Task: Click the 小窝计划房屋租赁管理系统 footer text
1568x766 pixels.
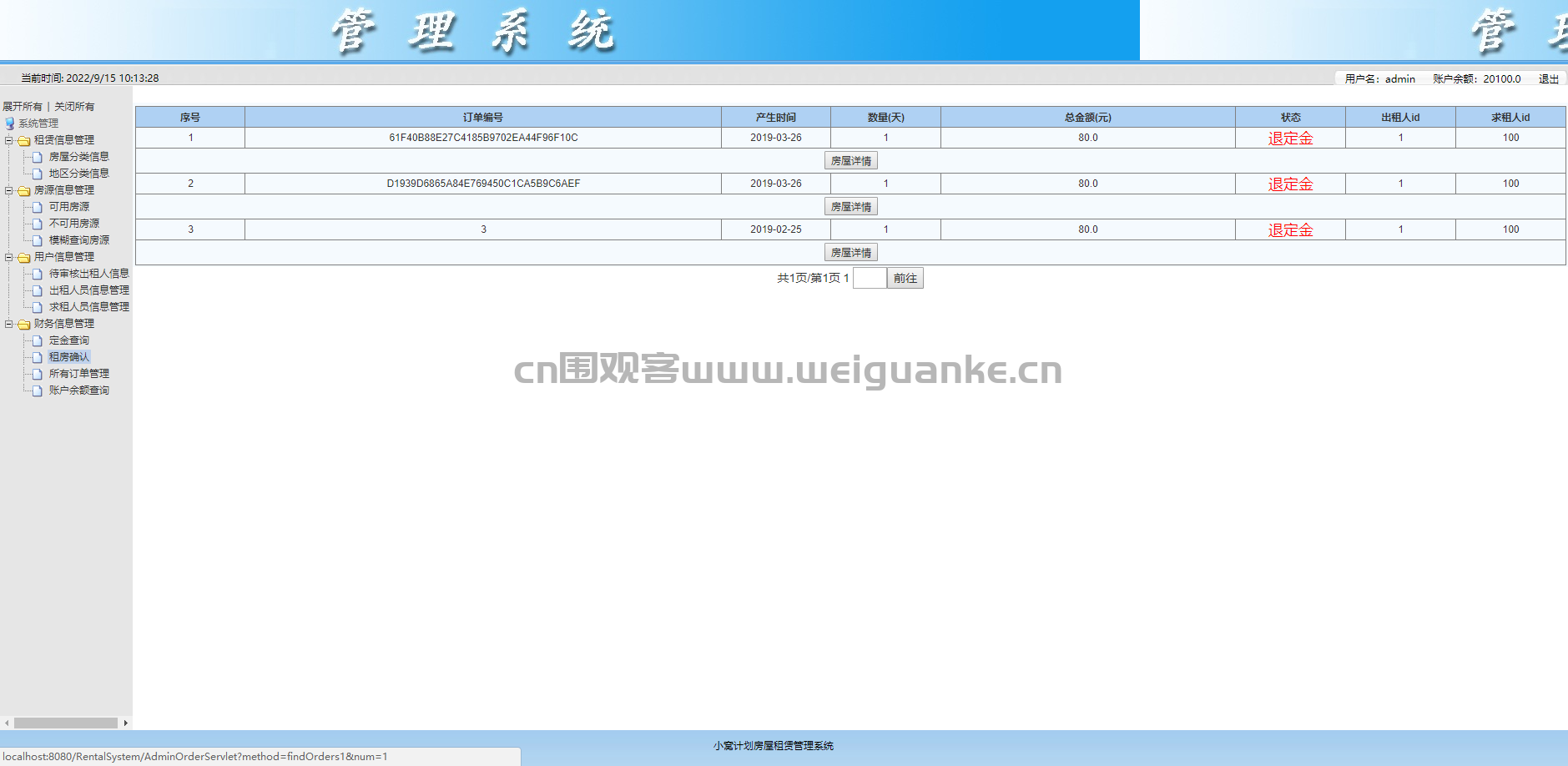Action: pyautogui.click(x=774, y=746)
